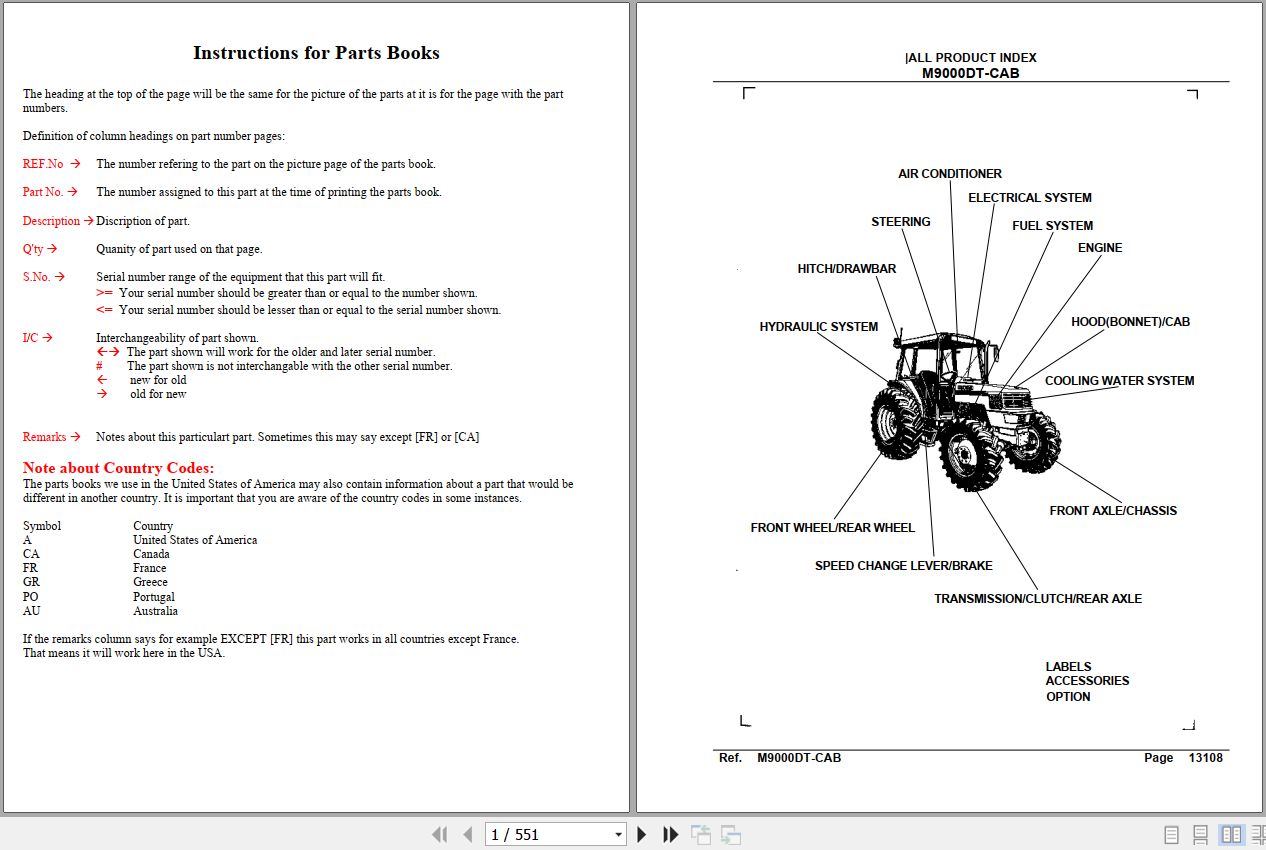The width and height of the screenshot is (1266, 850).
Task: Jump to the first page of the document
Action: coord(440,833)
